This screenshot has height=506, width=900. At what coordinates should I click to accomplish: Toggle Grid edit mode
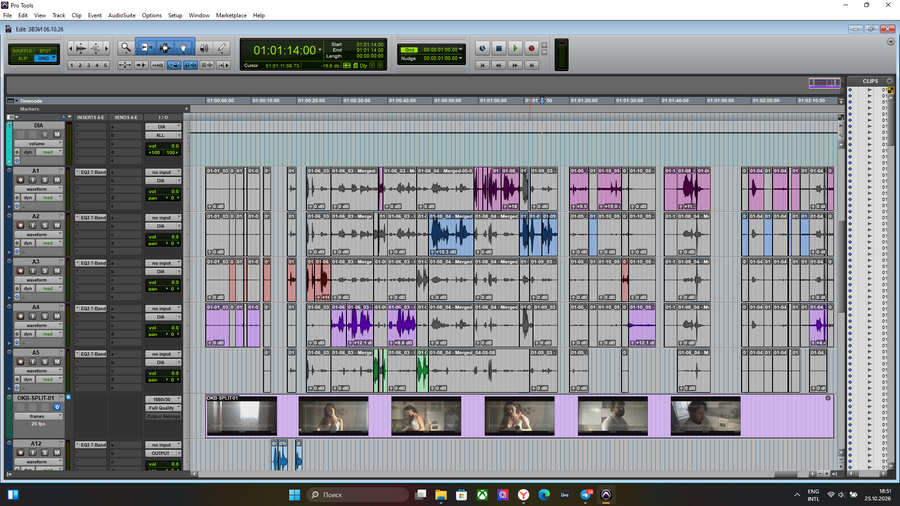tap(45, 58)
